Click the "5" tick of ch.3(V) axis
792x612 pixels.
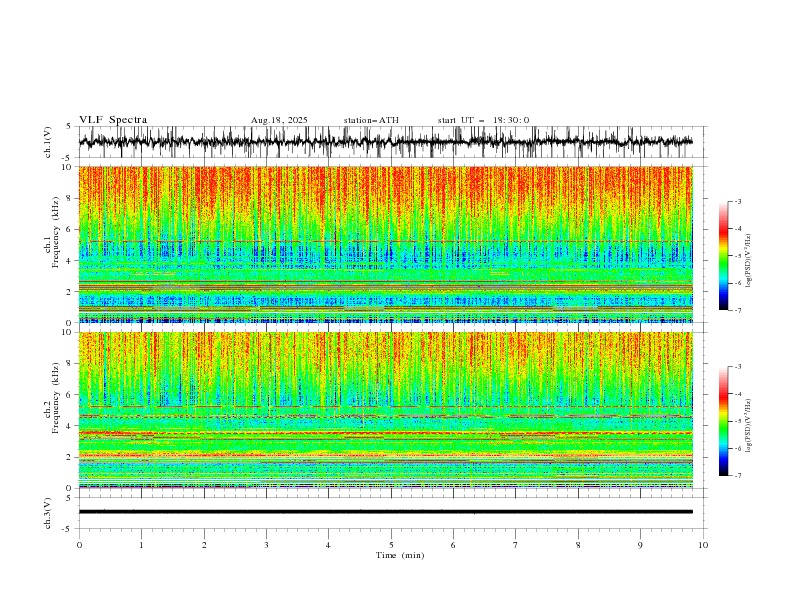pos(70,498)
